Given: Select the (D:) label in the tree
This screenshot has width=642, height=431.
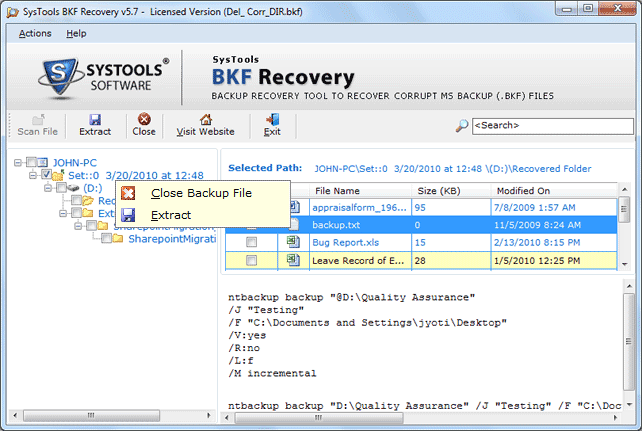Looking at the screenshot, I should (x=93, y=188).
